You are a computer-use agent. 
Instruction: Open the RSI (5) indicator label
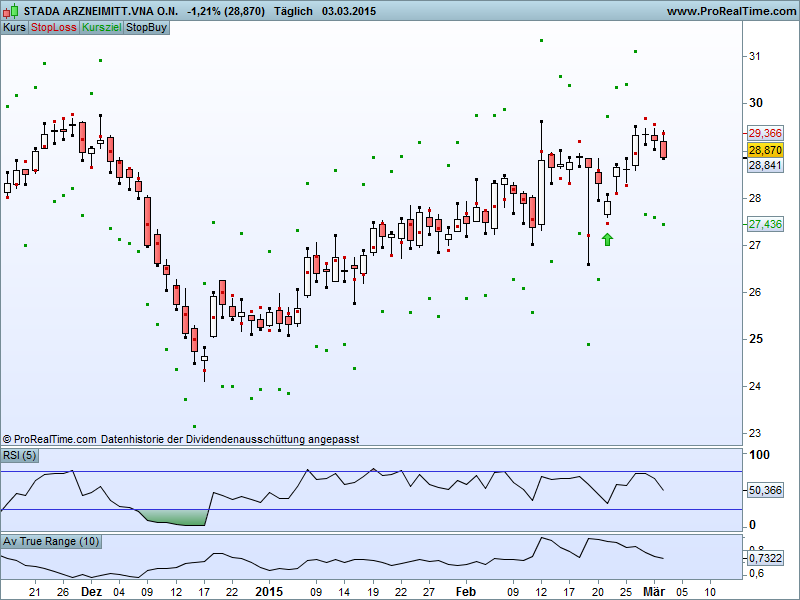22,456
